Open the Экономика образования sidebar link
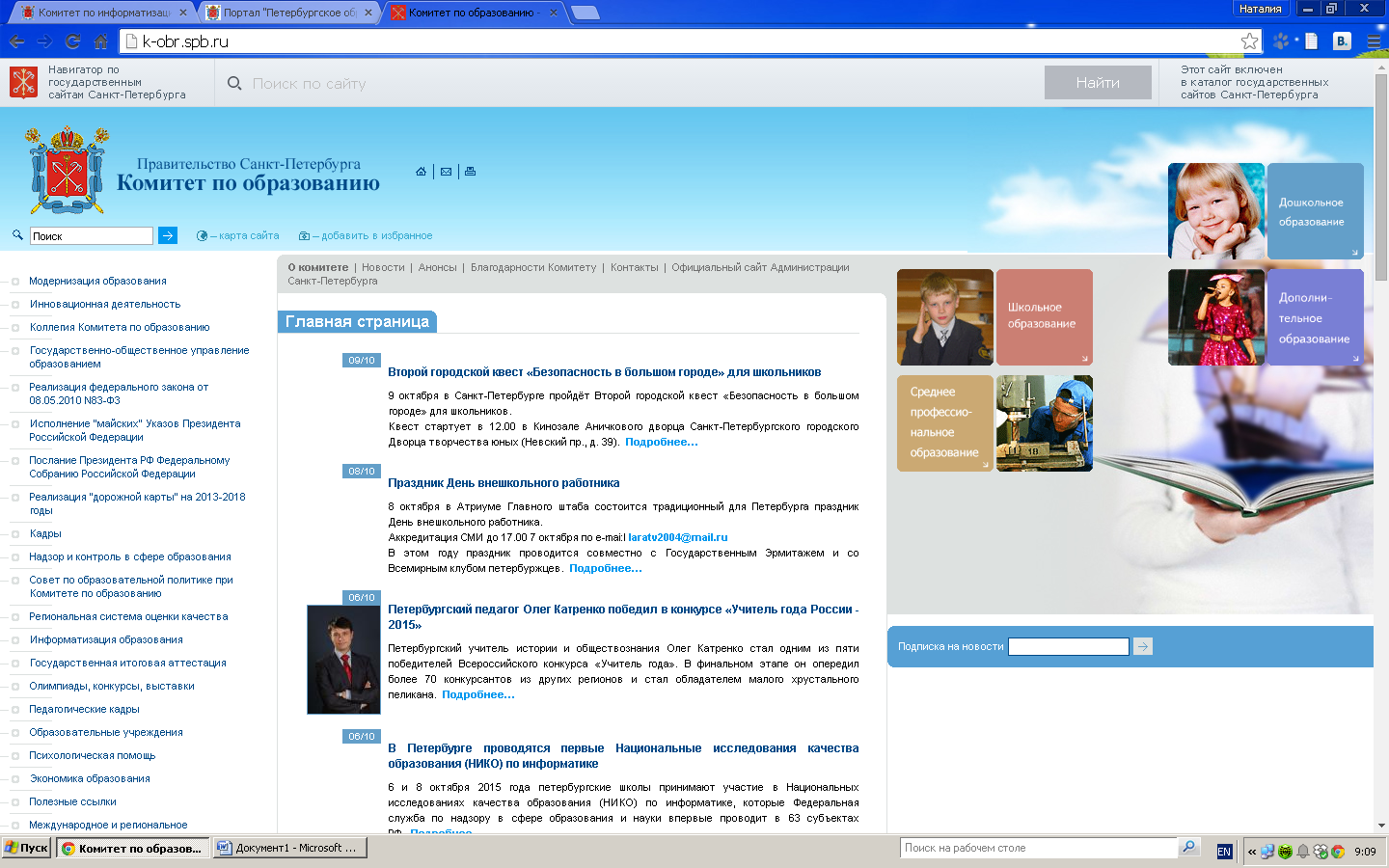Screen dimensions: 1389x868 click(x=90, y=778)
